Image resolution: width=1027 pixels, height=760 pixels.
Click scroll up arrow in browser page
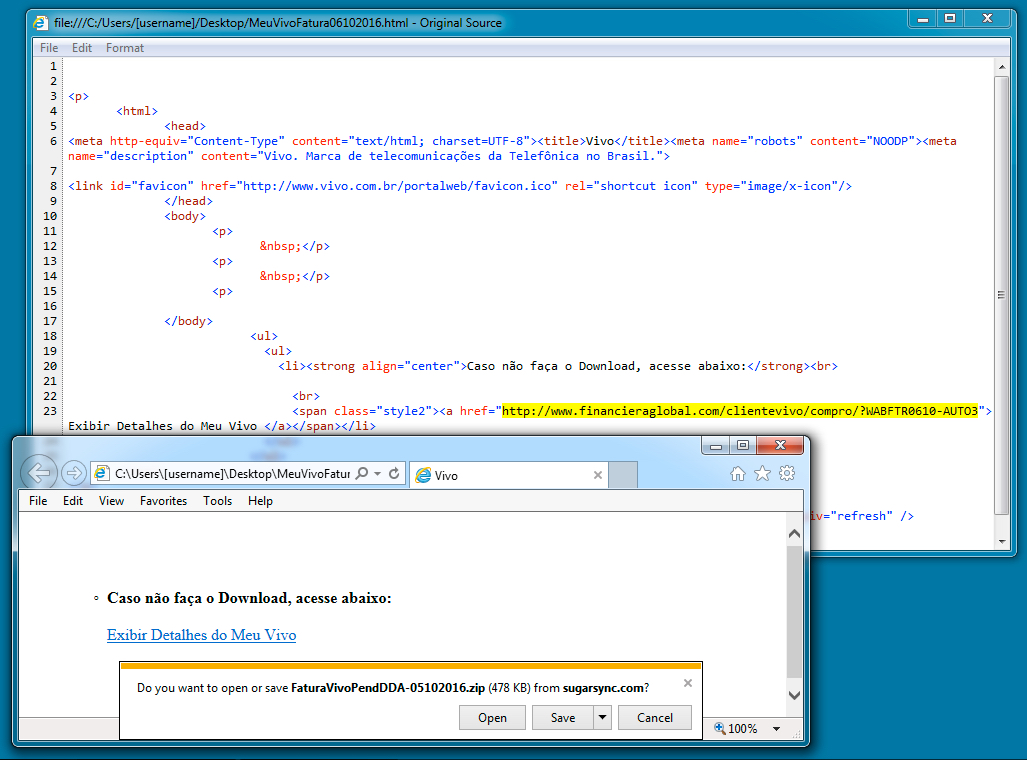pos(794,533)
